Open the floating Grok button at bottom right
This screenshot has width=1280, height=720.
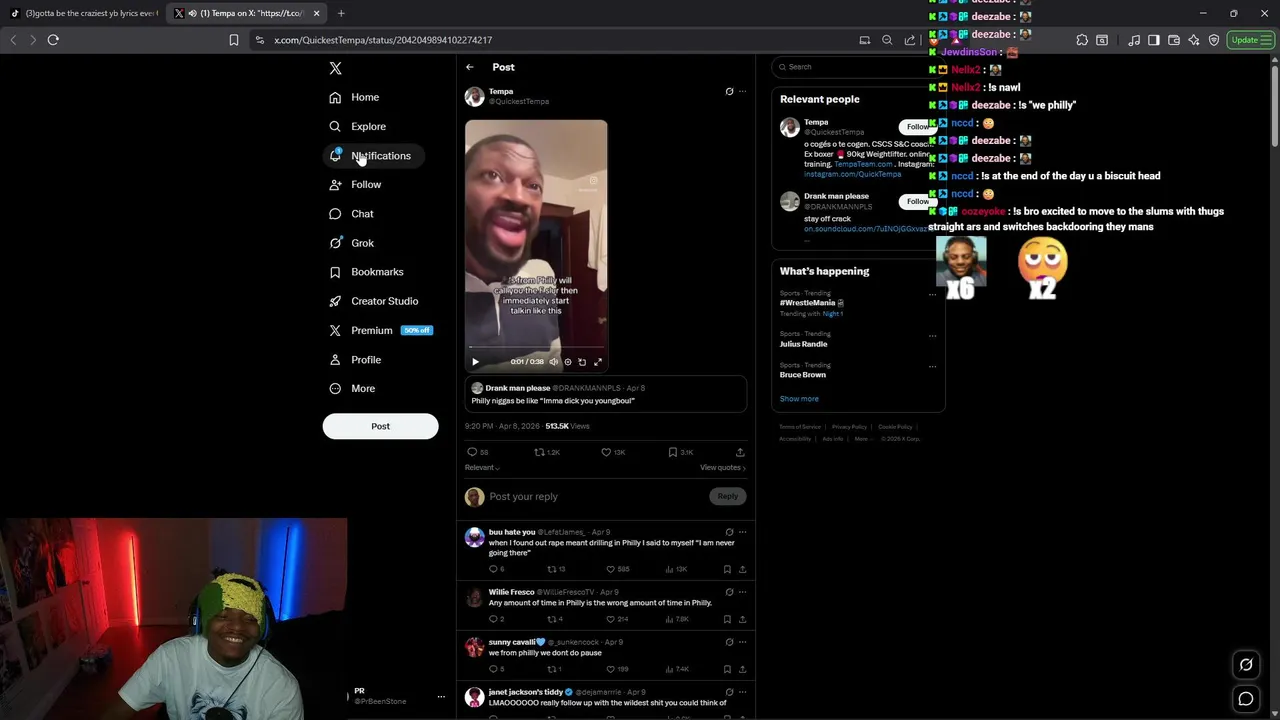[1246, 664]
